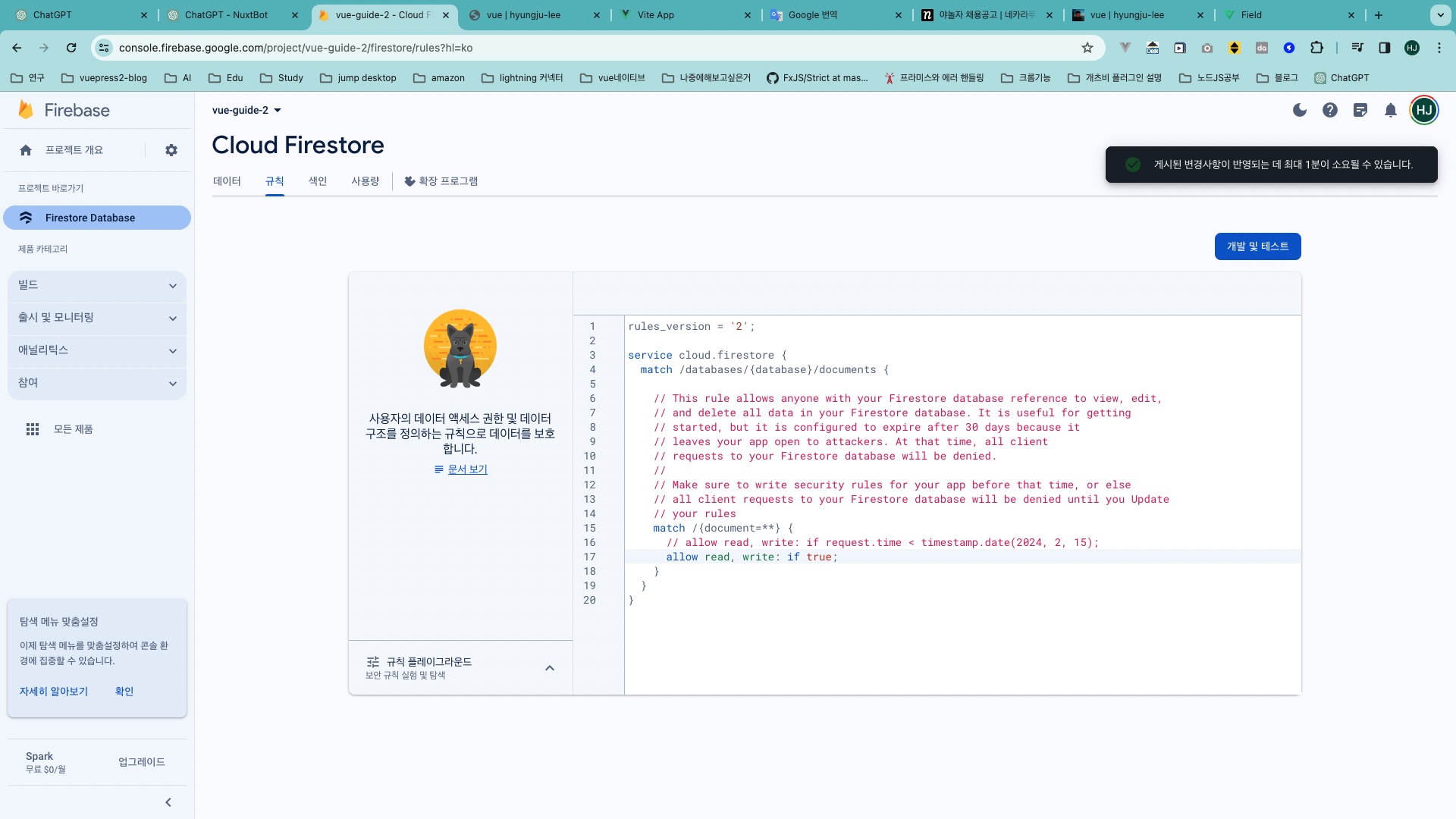Click code line 17 allow read, write
The height and width of the screenshot is (819, 1456).
pos(752,557)
